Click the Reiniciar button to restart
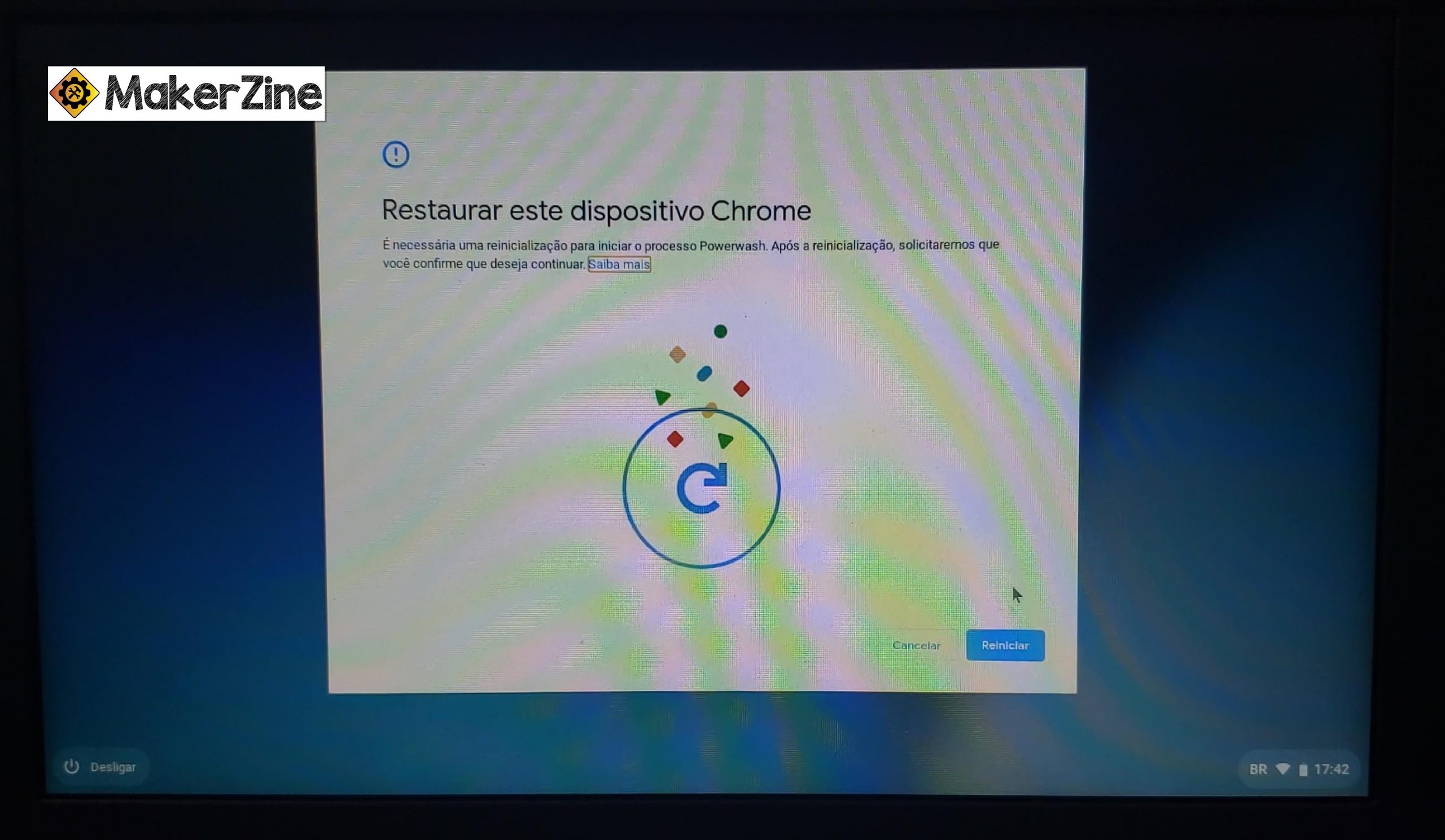Viewport: 1445px width, 840px height. pyautogui.click(x=1005, y=645)
